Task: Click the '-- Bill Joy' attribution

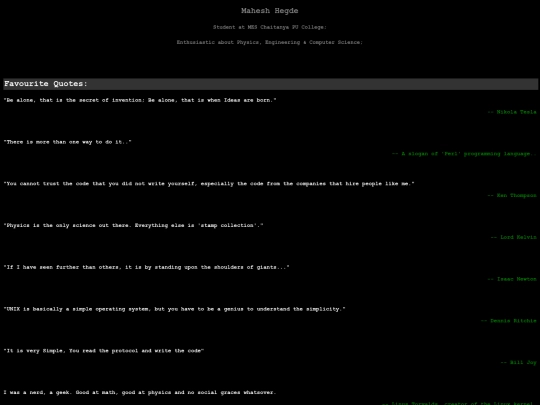Action: 519,362
